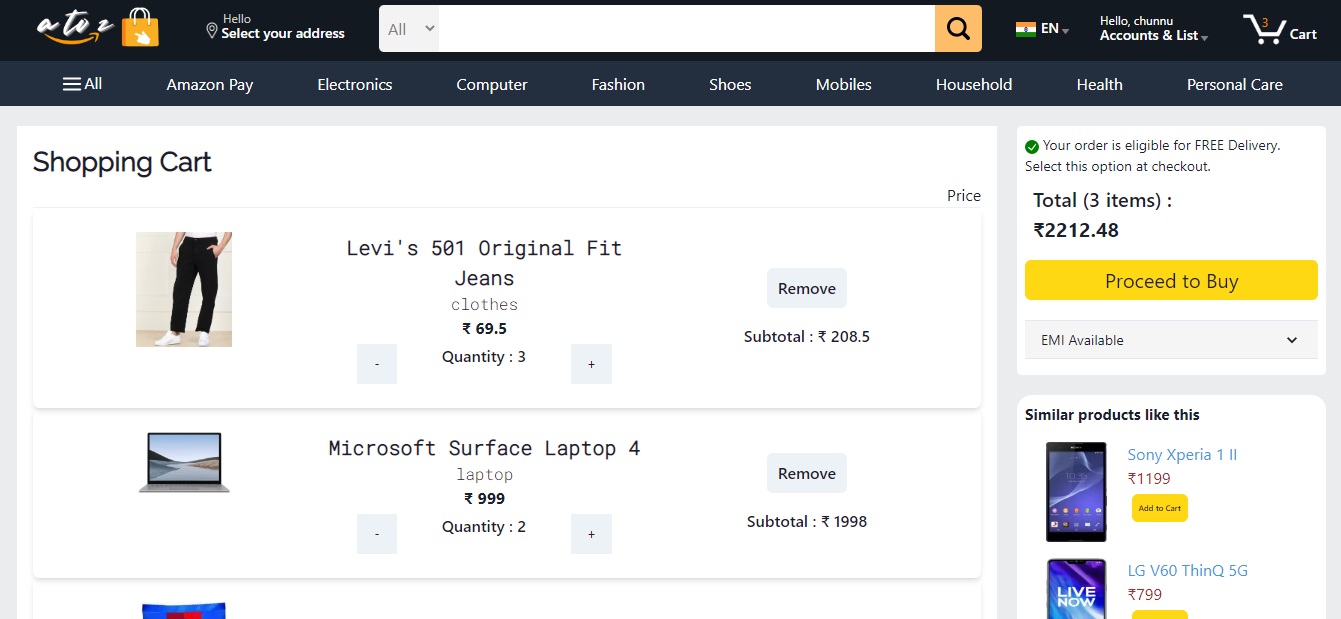The image size is (1341, 619).
Task: Open the Electronics category
Action: [355, 85]
